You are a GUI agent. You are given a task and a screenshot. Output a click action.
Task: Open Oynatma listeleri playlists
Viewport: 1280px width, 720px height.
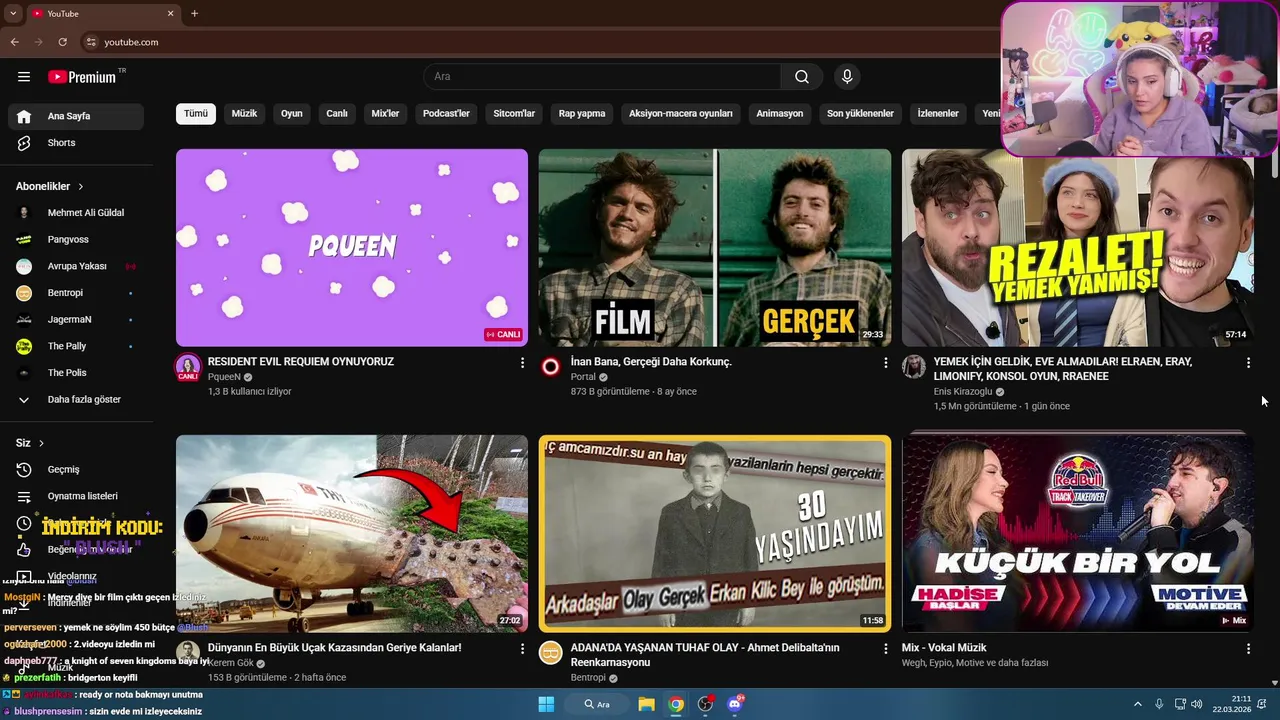tap(76, 496)
